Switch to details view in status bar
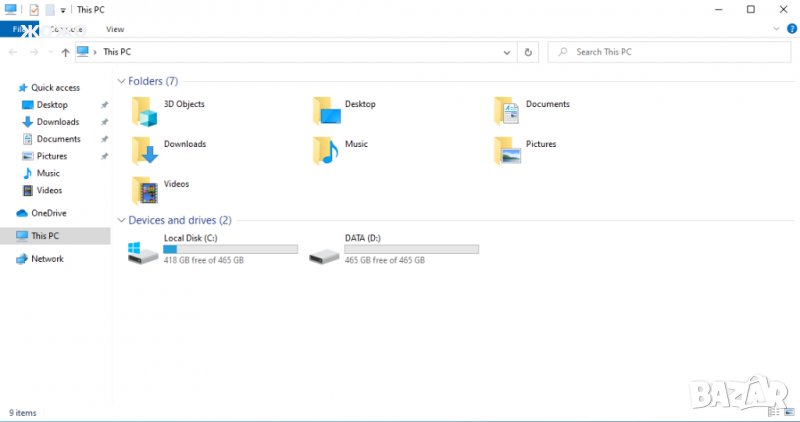Image resolution: width=800 pixels, height=422 pixels. pos(773,412)
